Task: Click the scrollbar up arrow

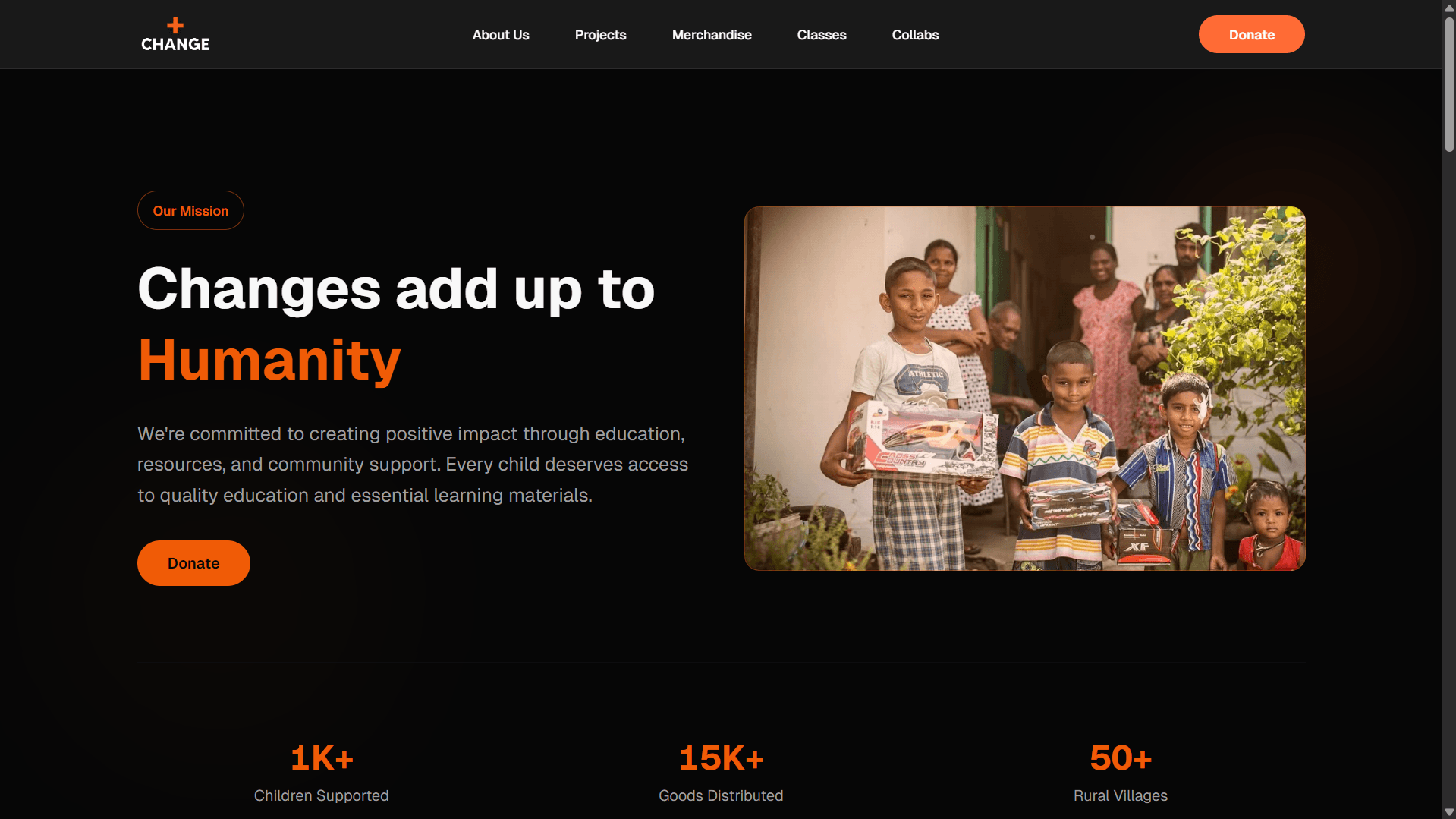Action: 1449,8
